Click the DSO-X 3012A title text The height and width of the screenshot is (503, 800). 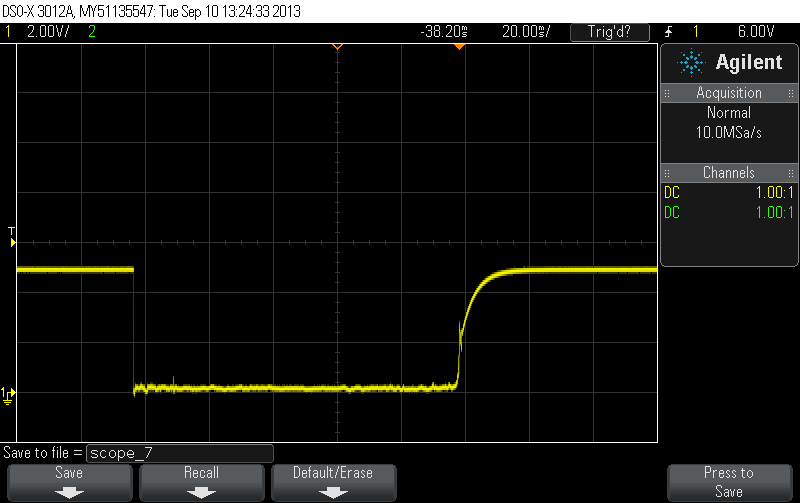[39, 11]
